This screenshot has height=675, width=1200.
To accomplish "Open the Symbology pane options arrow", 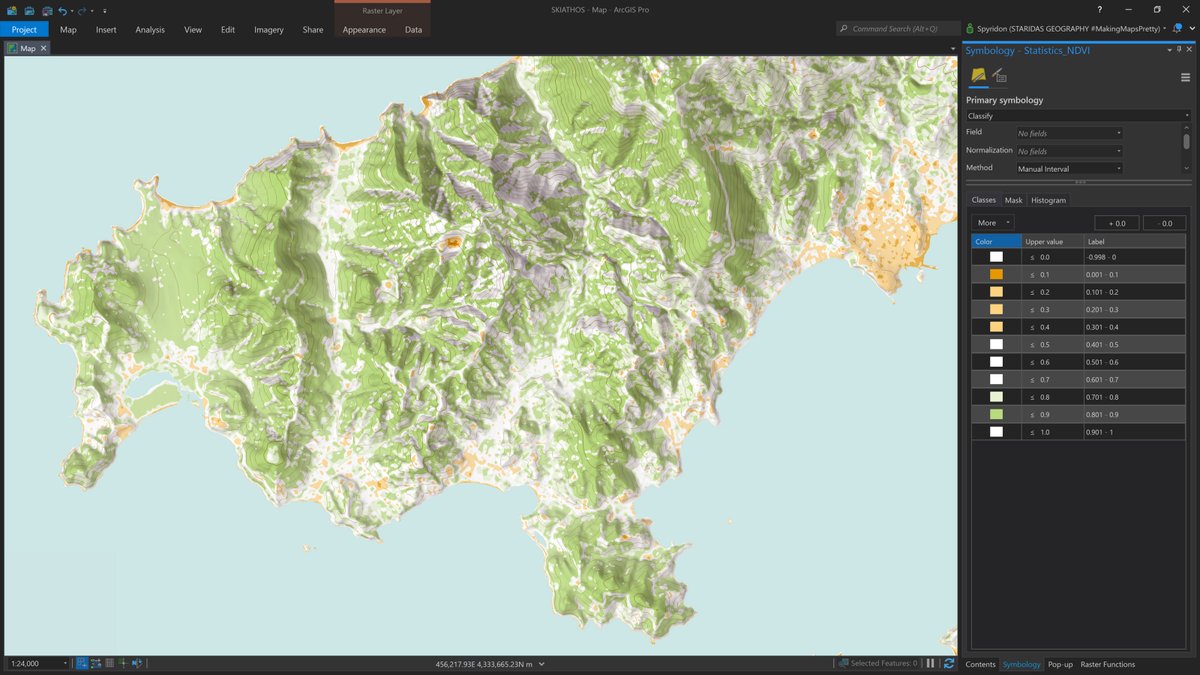I will click(x=1170, y=49).
